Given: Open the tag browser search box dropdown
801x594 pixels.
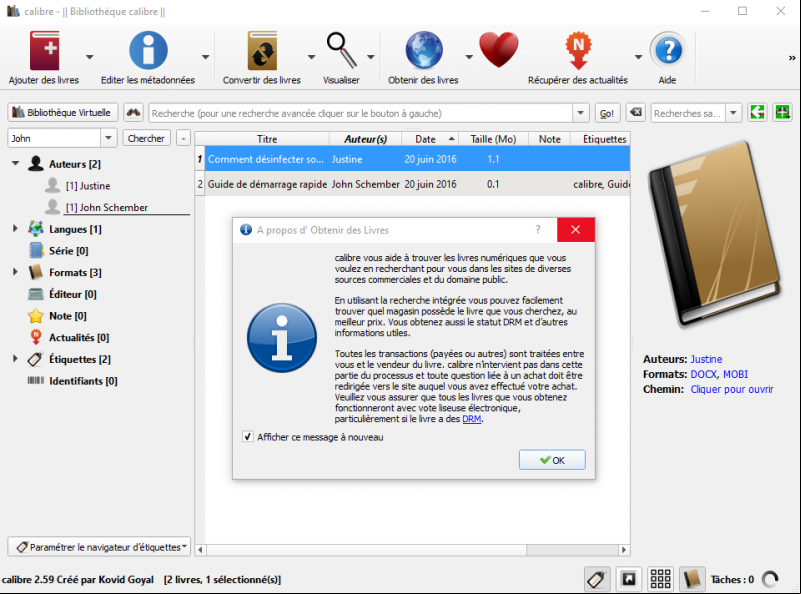Looking at the screenshot, I should (108, 138).
